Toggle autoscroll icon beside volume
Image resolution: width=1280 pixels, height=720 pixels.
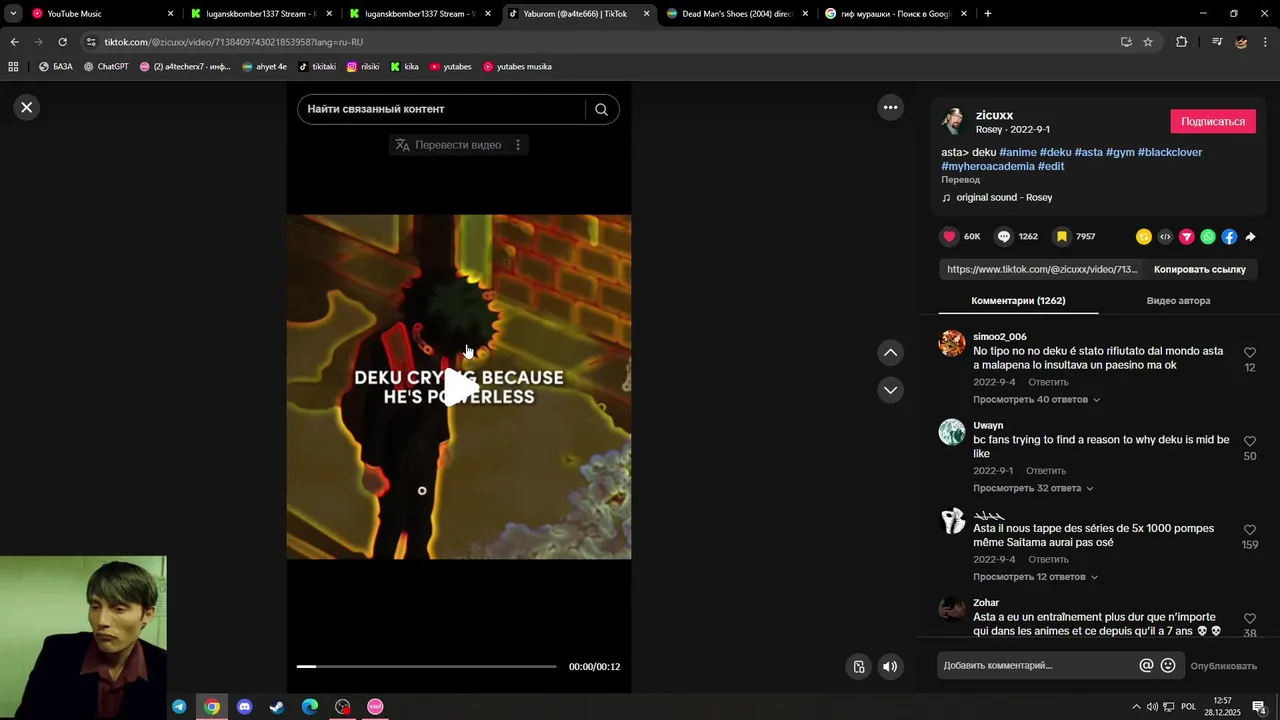tap(858, 667)
